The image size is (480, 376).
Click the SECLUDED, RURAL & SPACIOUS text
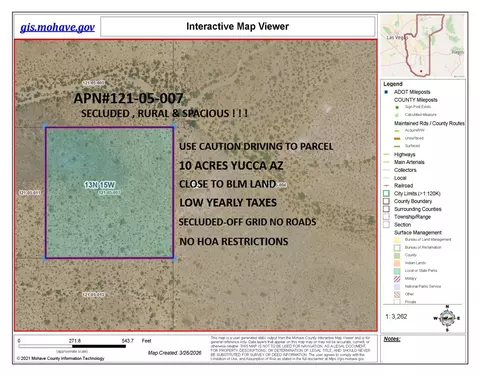point(165,114)
